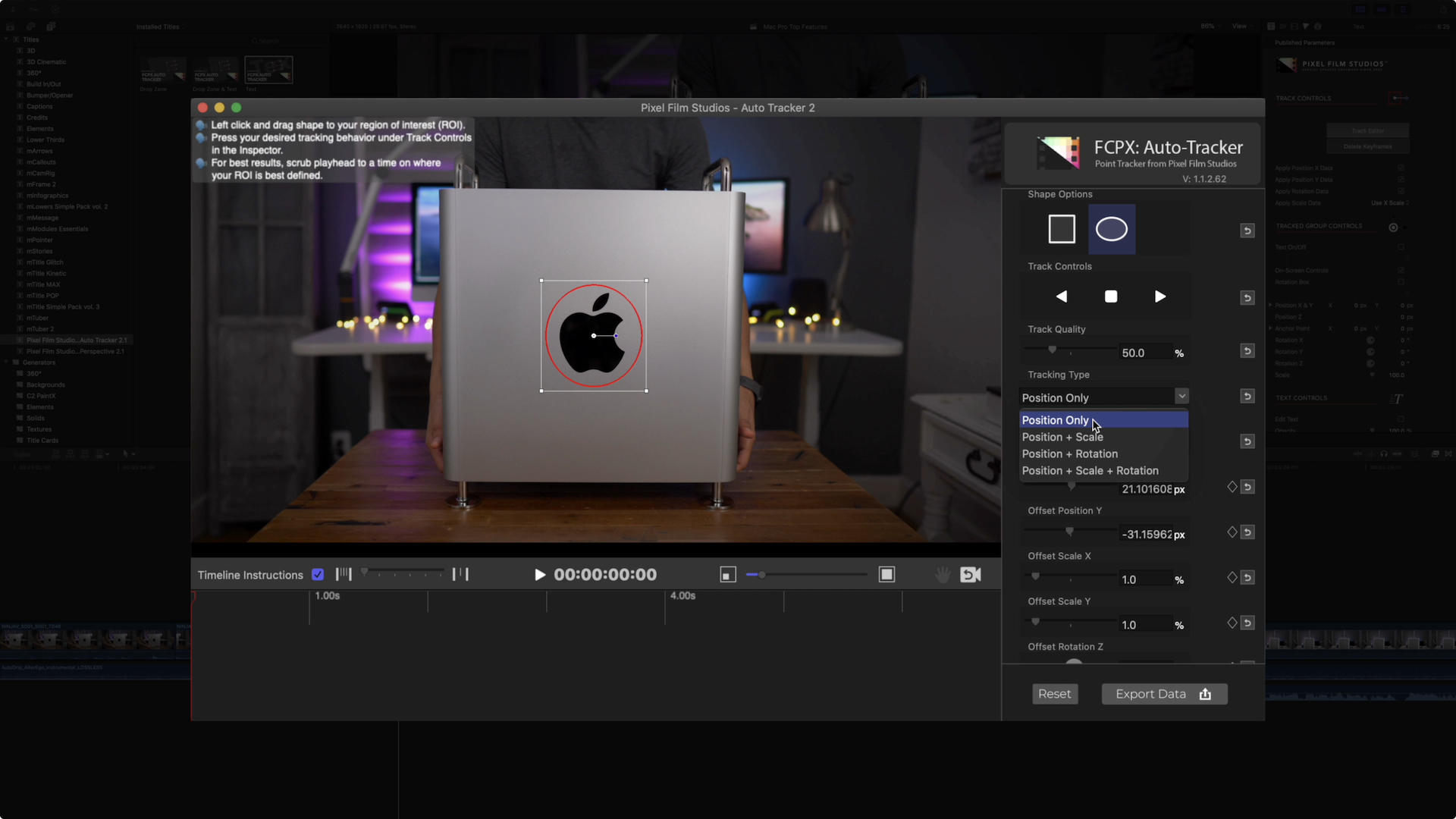This screenshot has width=1456, height=819.
Task: Select the hand pan tool
Action: [942, 575]
